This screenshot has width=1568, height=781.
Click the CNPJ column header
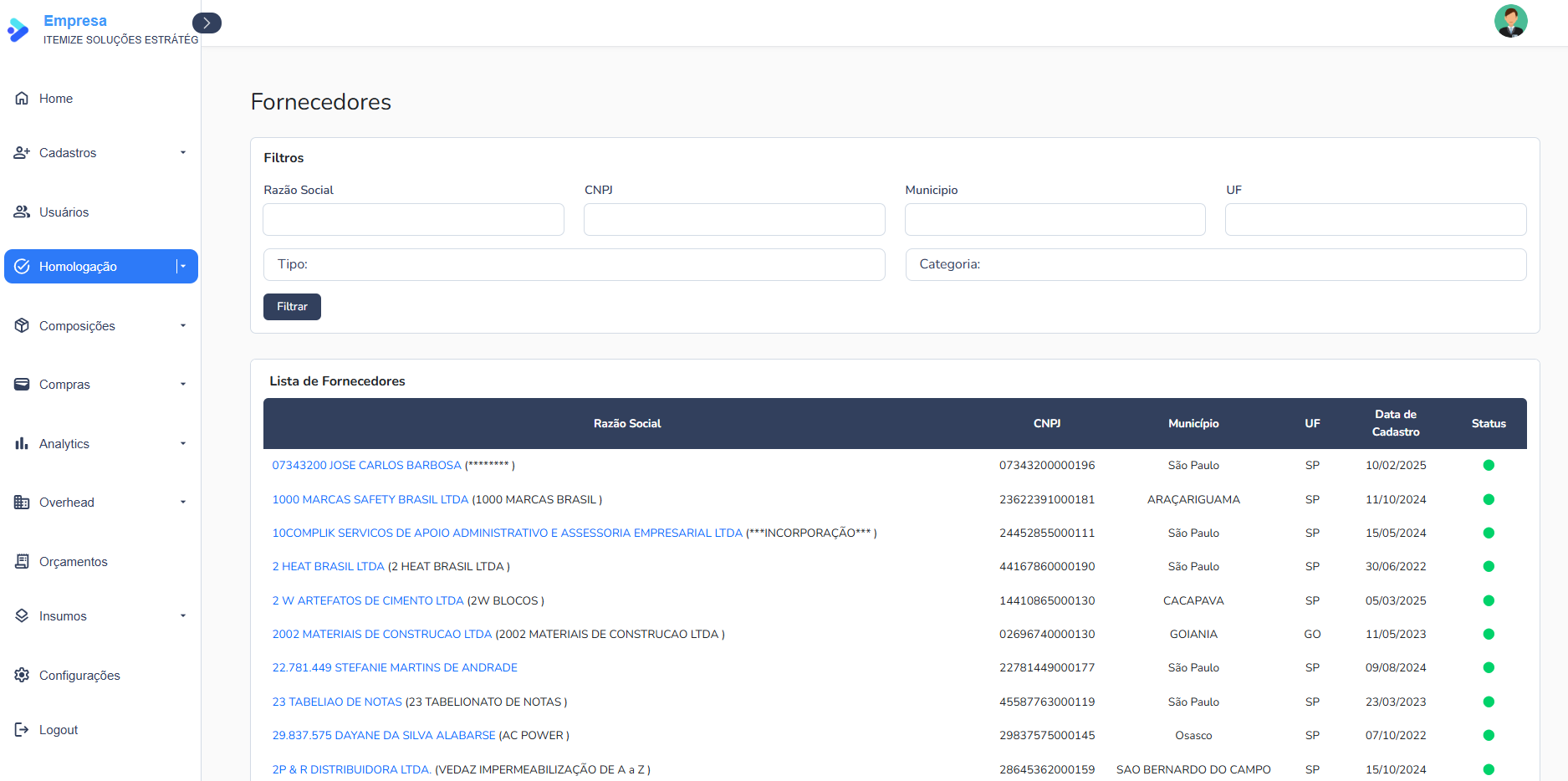(1046, 423)
